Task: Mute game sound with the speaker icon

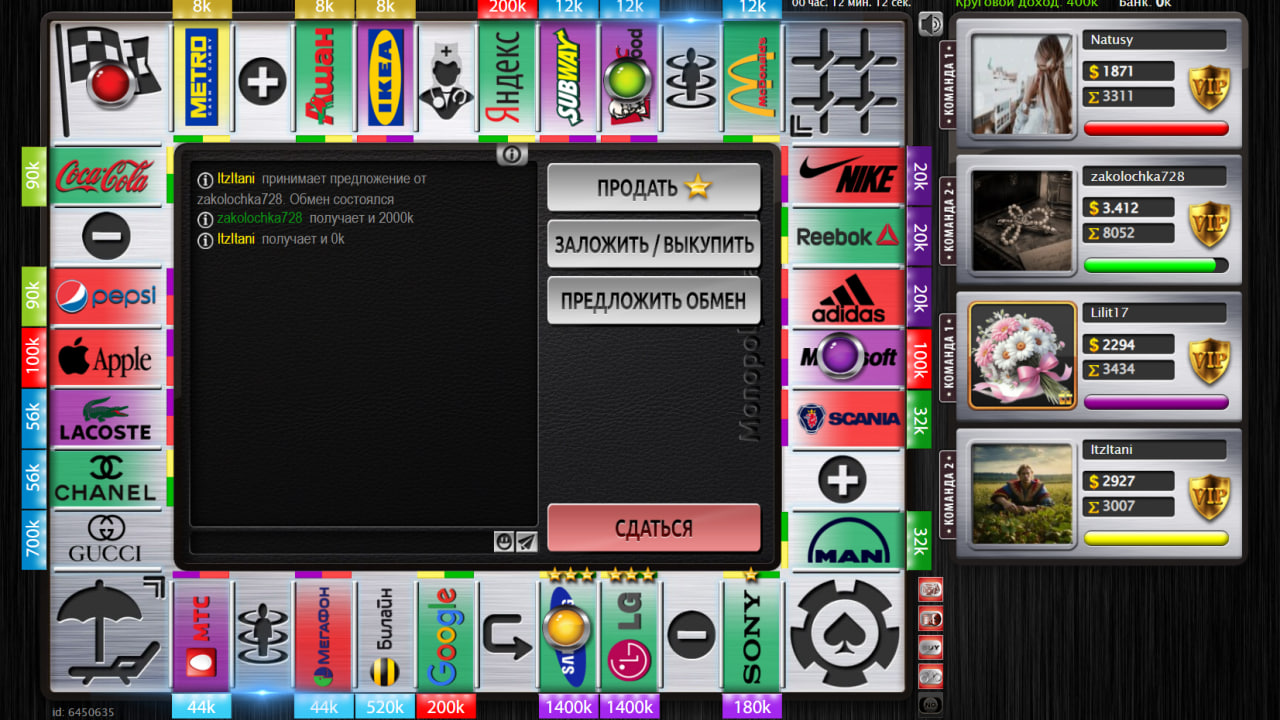Action: pos(931,24)
